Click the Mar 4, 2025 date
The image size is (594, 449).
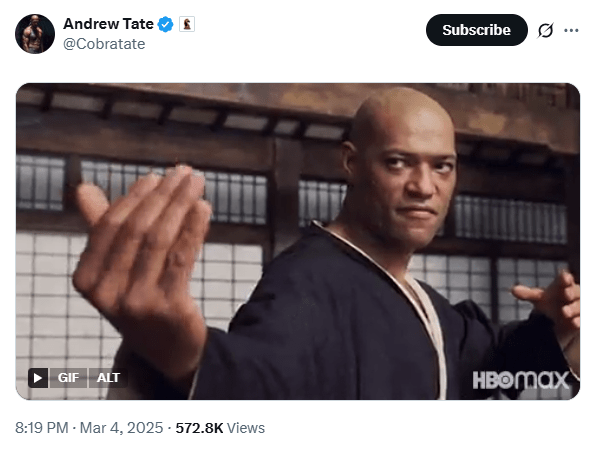121,428
